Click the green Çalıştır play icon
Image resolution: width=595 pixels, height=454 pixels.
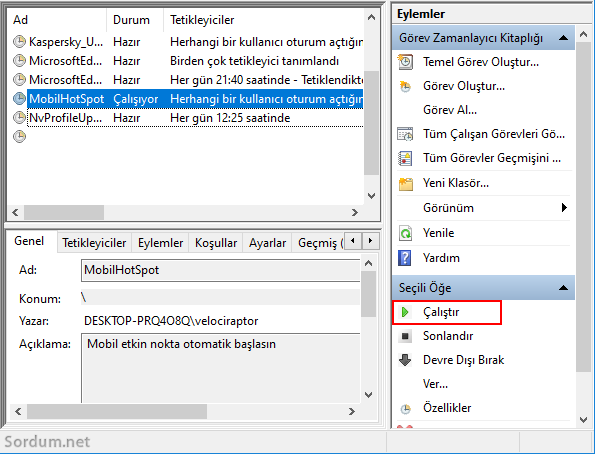405,312
